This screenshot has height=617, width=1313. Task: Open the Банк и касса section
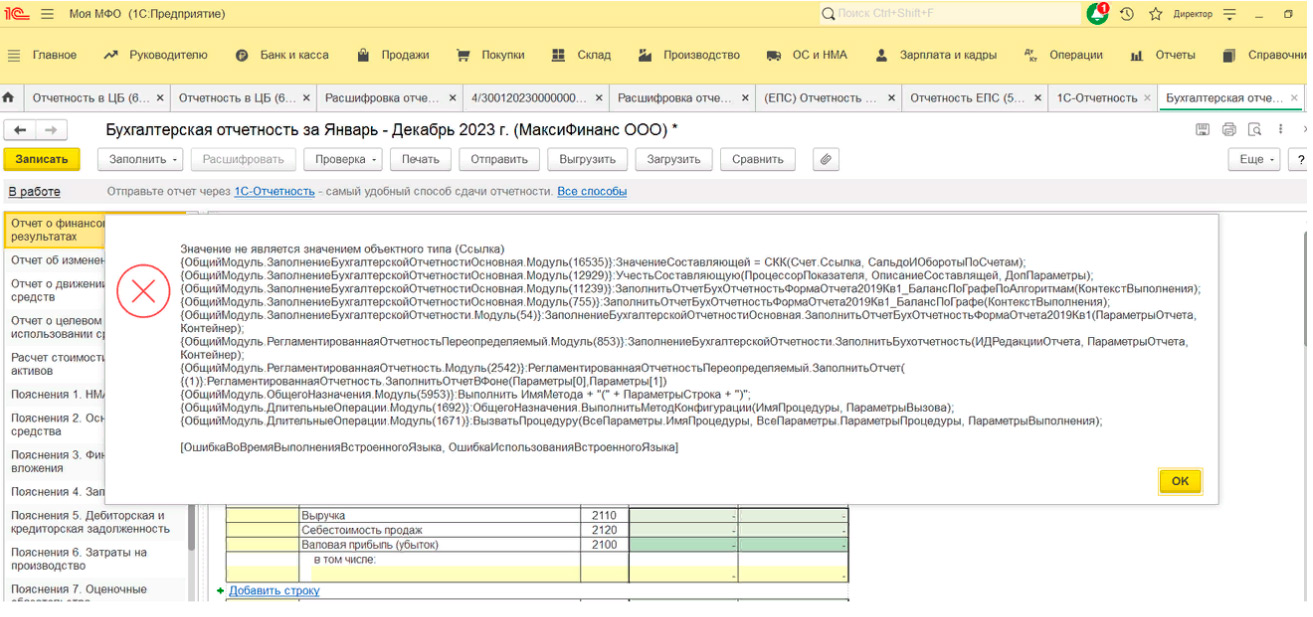pyautogui.click(x=283, y=55)
